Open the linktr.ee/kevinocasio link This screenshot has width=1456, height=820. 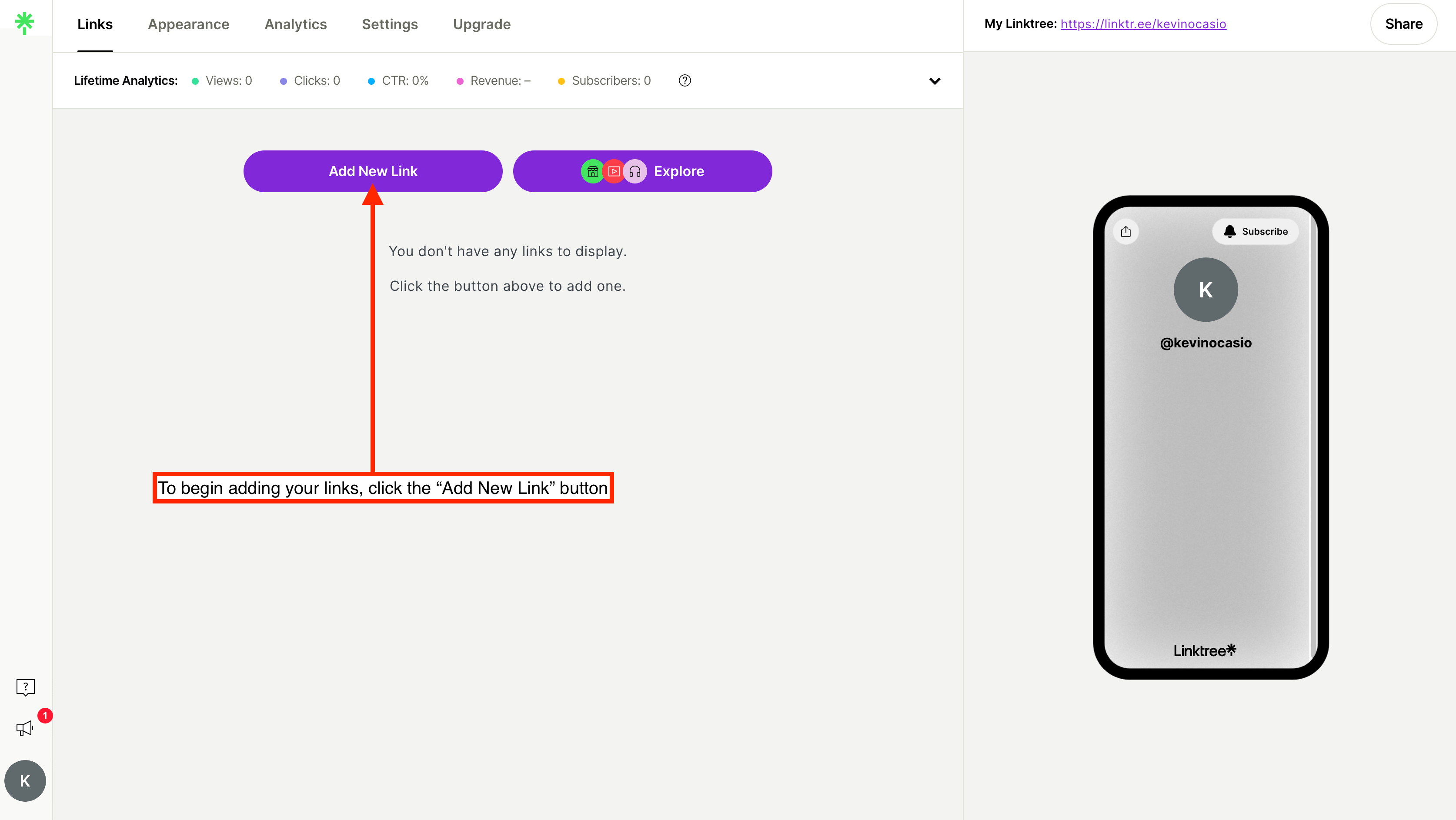coord(1143,24)
